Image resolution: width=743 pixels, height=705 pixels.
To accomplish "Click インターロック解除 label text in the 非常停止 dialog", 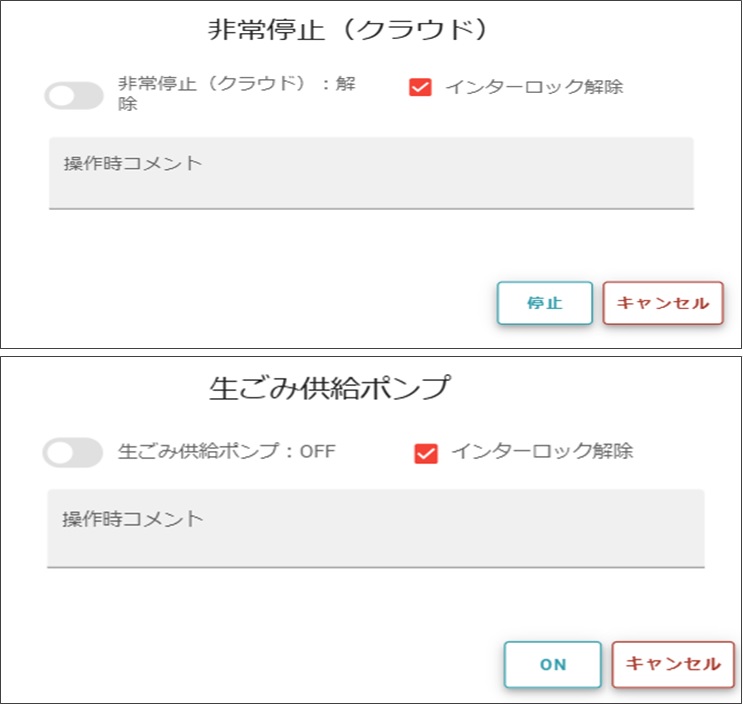I will click(533, 87).
